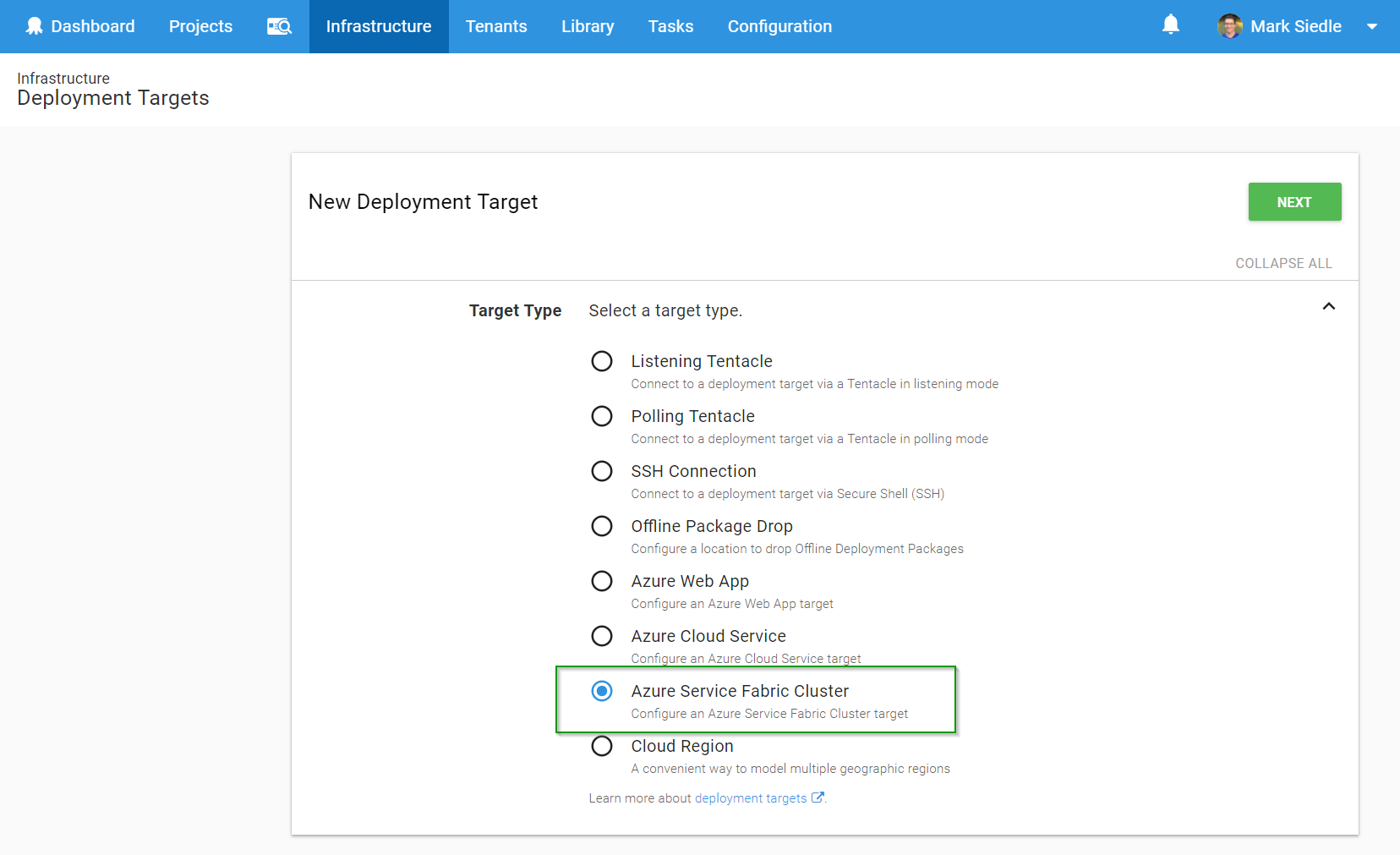
Task: Open the deployment targets external link icon
Action: coord(818,796)
